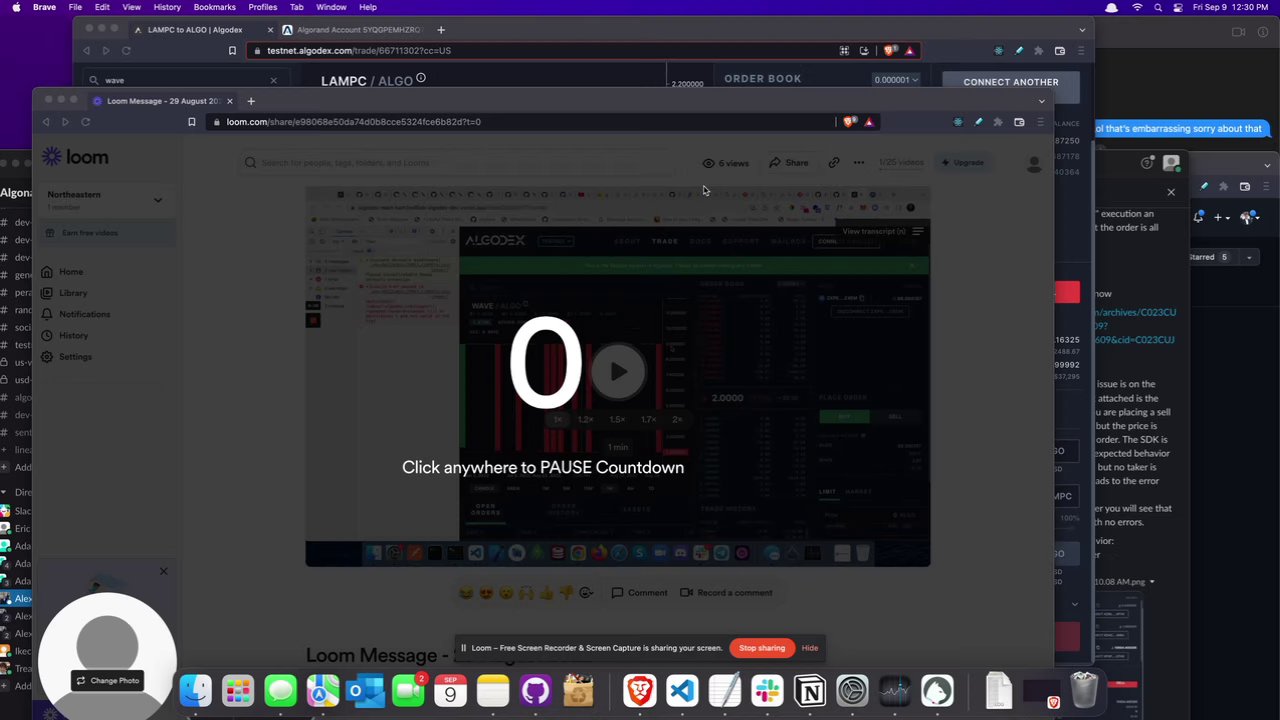
Task: Click the pause icon on the sharing bar
Action: [x=463, y=648]
